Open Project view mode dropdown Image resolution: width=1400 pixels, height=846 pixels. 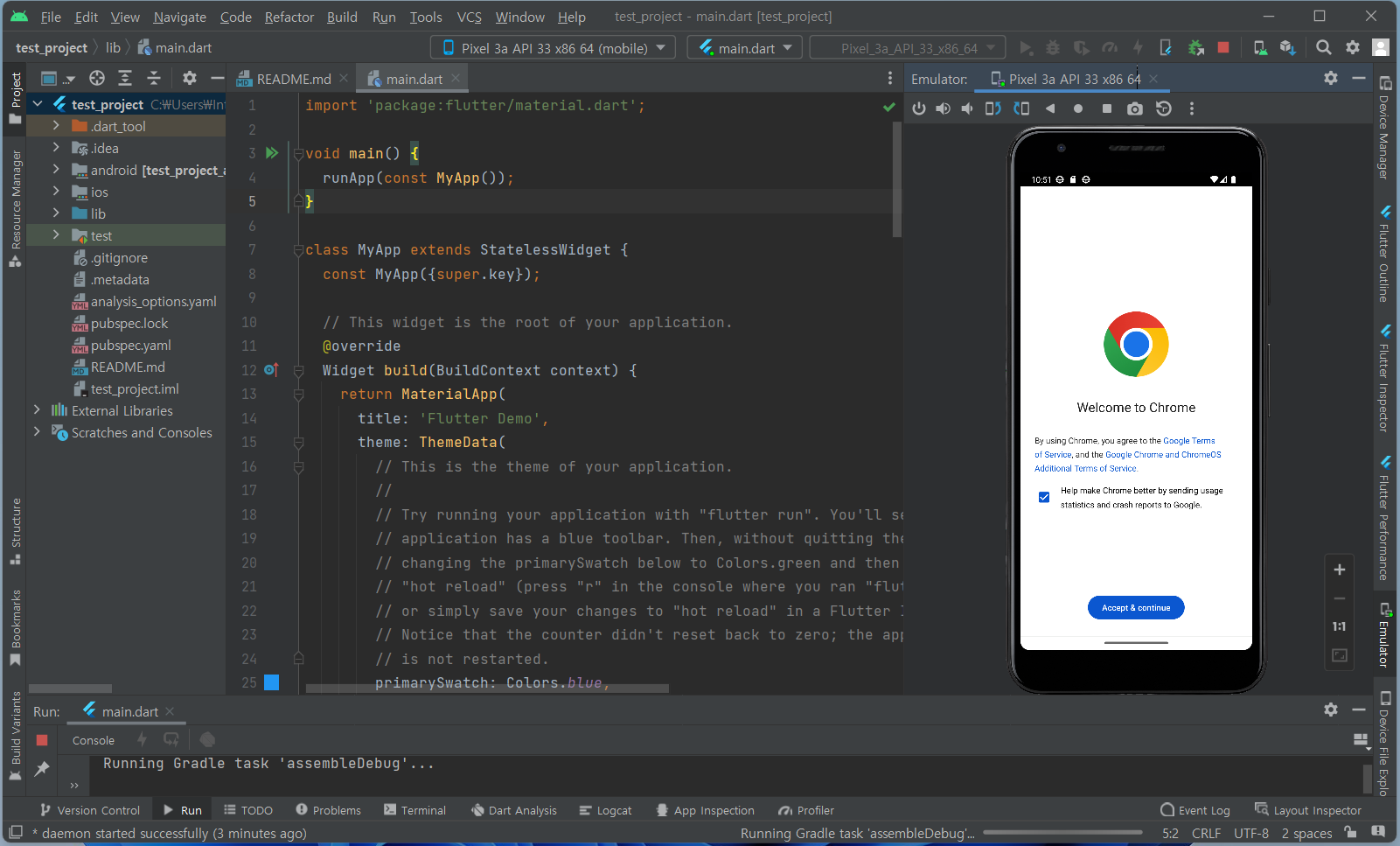click(58, 78)
